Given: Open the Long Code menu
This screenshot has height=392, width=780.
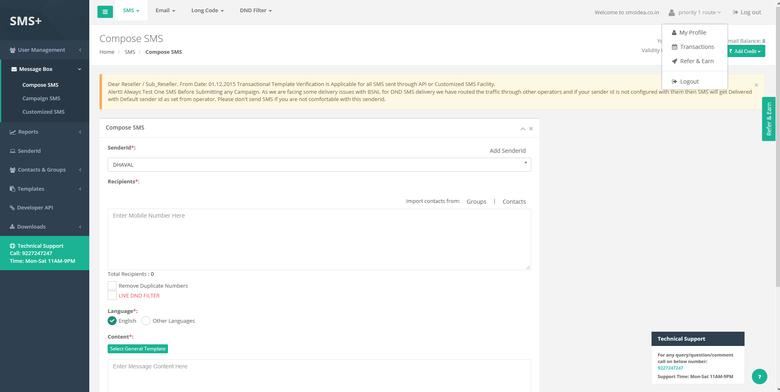Looking at the screenshot, I should [207, 10].
